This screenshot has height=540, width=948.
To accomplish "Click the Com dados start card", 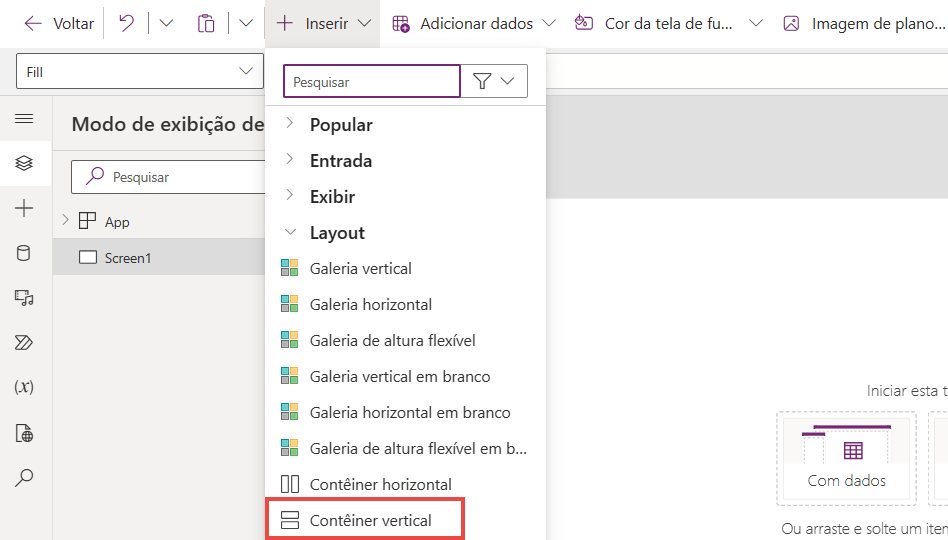I will [x=846, y=459].
